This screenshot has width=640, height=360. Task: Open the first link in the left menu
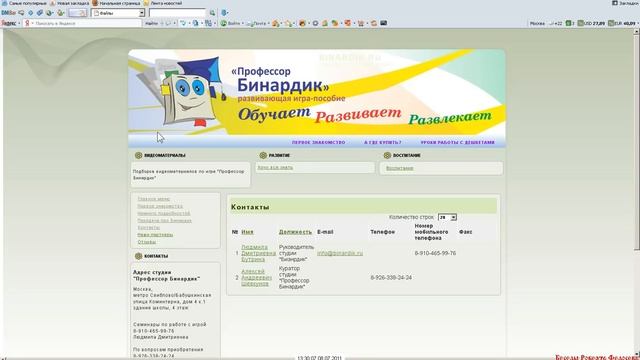pos(153,199)
